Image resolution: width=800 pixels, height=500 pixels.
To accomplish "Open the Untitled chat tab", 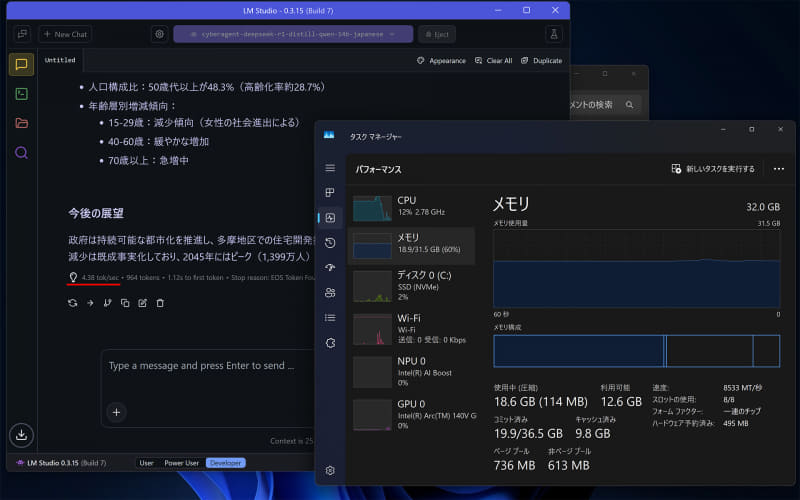I will point(60,60).
